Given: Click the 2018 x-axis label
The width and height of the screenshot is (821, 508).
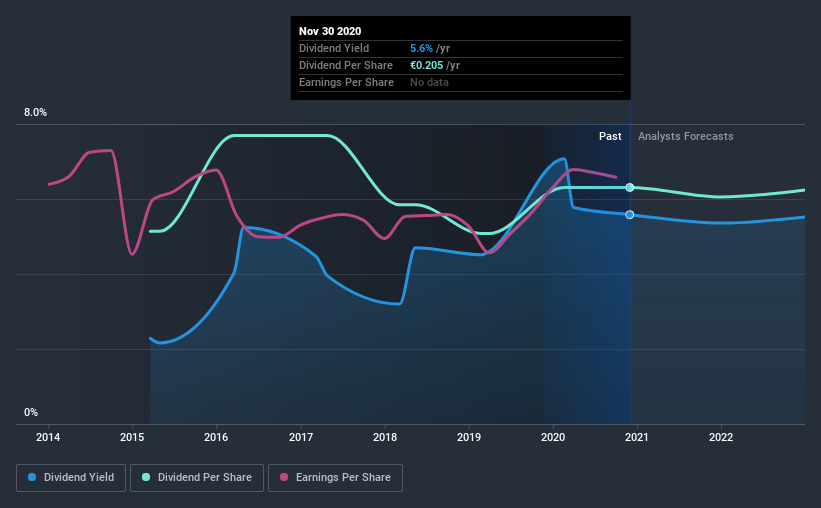Looking at the screenshot, I should (x=385, y=437).
